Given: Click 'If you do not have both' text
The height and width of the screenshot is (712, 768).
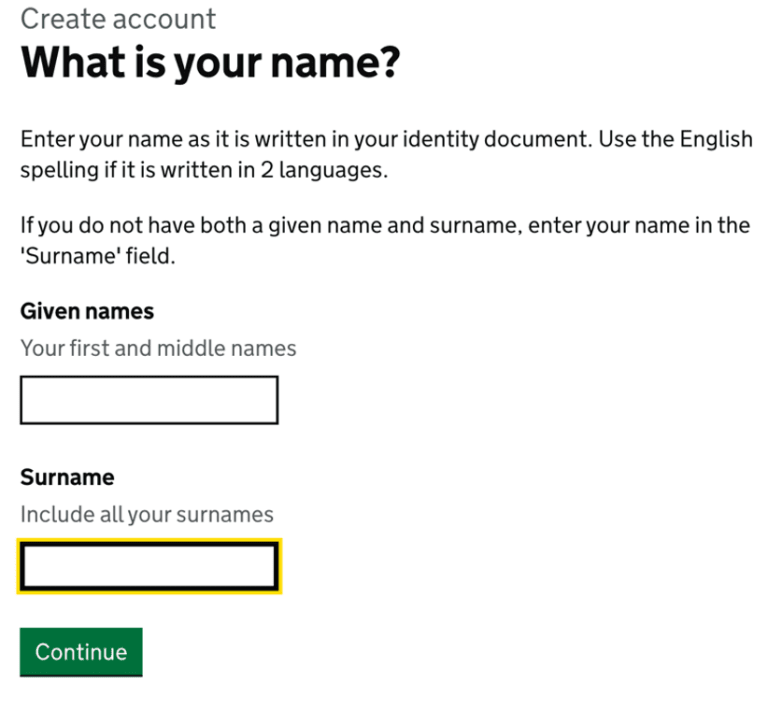Looking at the screenshot, I should (122, 225).
